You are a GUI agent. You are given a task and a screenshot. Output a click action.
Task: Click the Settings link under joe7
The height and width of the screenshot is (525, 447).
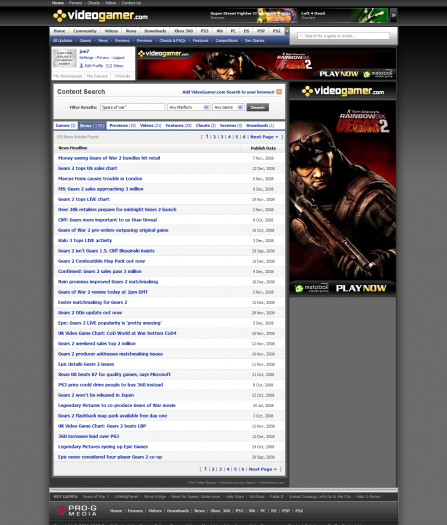pyautogui.click(x=86, y=58)
